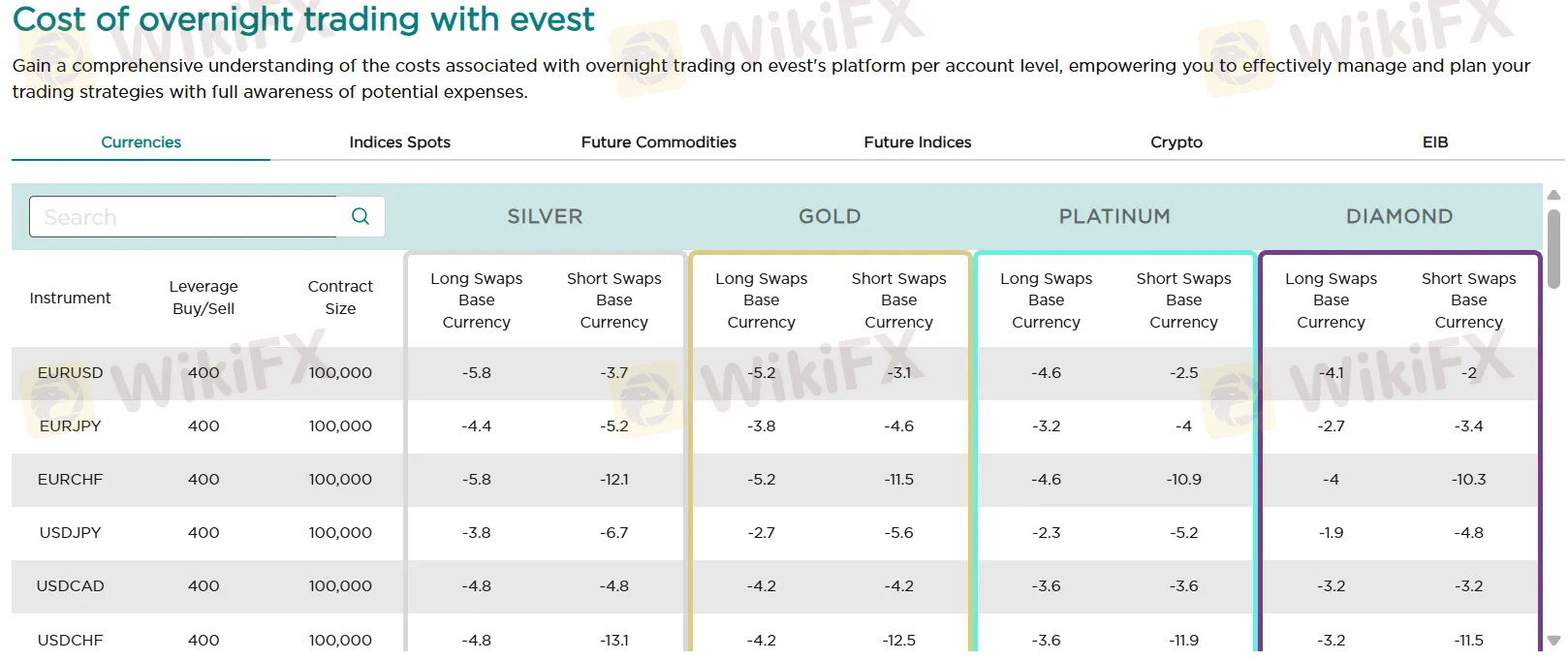Image resolution: width=1568 pixels, height=661 pixels.
Task: Click the Leverage Buy/Sell column header
Action: 204,298
